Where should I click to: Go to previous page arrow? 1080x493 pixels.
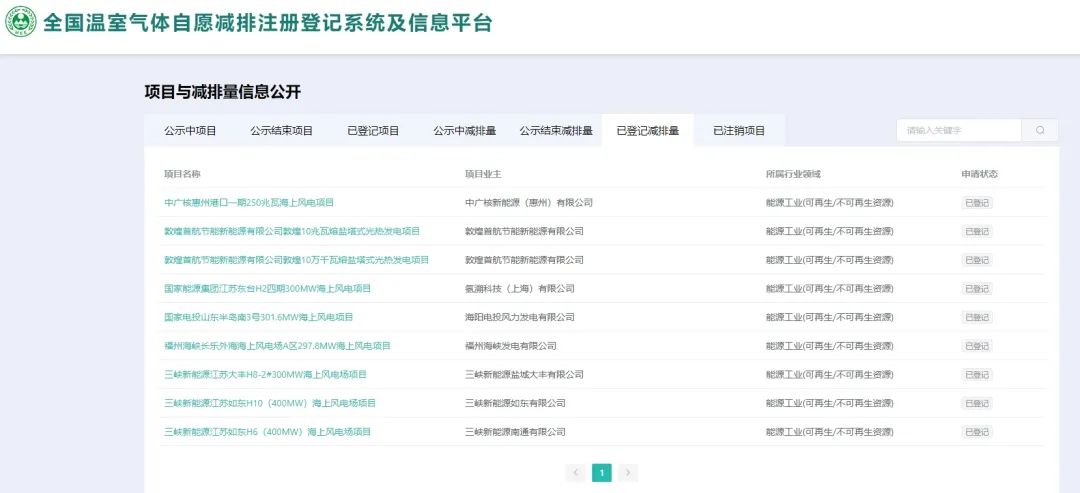pyautogui.click(x=576, y=472)
